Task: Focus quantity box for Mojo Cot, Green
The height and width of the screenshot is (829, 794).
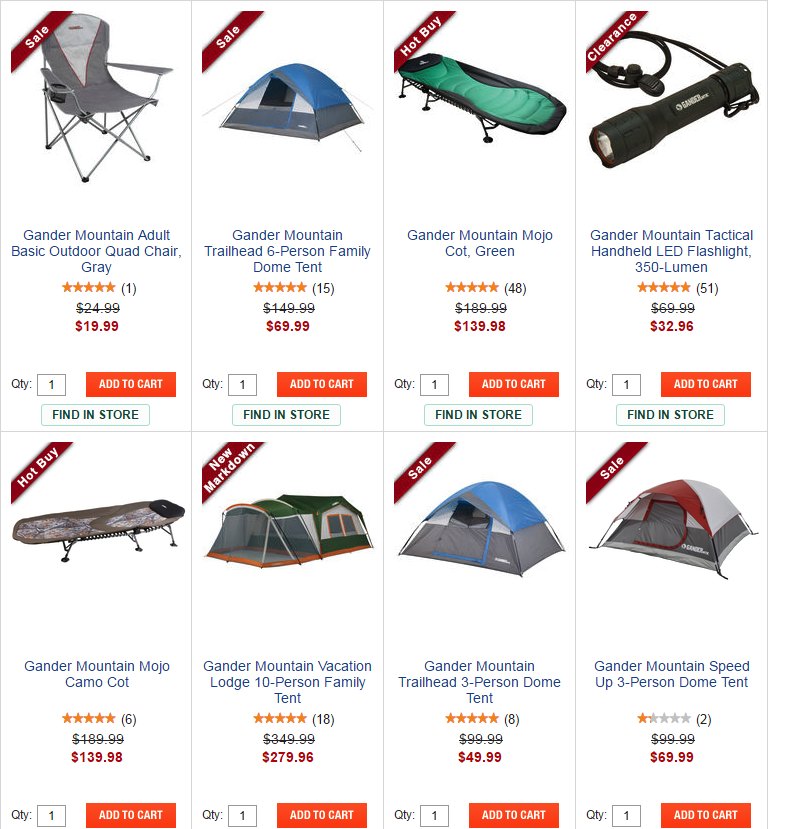Action: (x=434, y=385)
